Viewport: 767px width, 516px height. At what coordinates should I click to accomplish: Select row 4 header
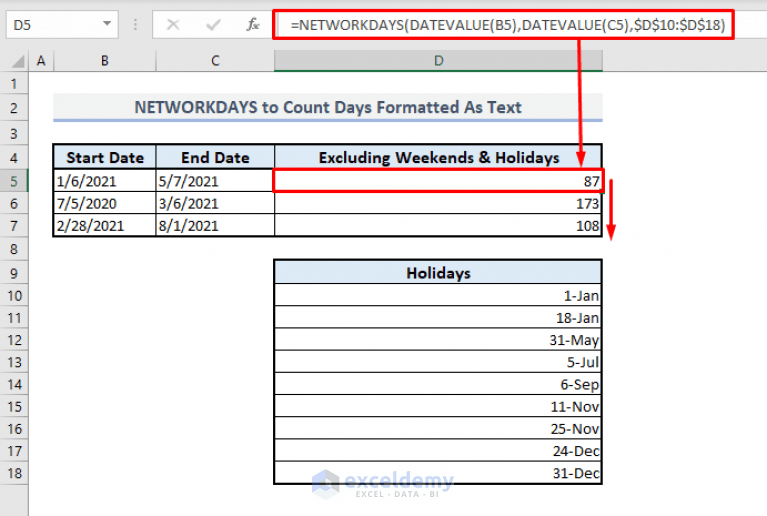pyautogui.click(x=14, y=158)
